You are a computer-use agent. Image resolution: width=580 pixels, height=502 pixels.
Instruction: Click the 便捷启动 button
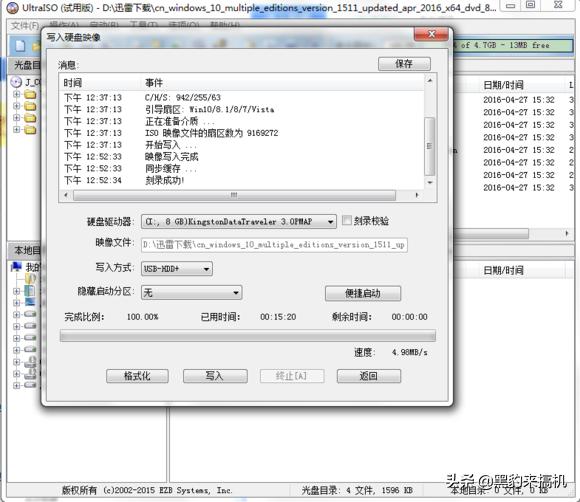pyautogui.click(x=363, y=293)
